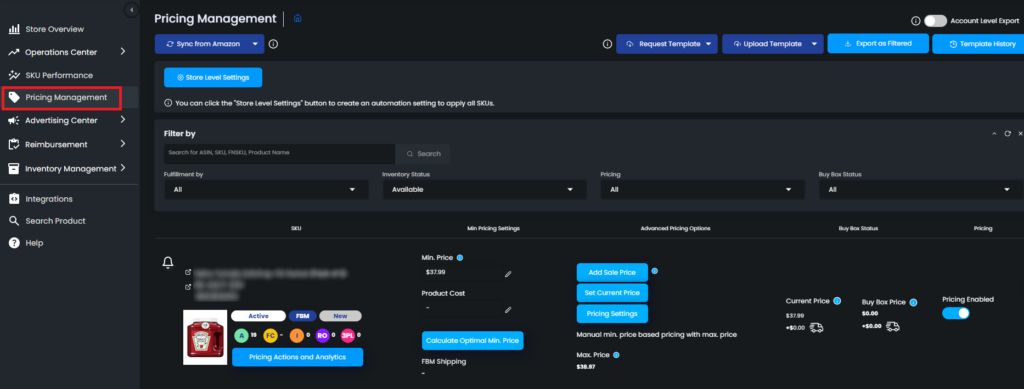The height and width of the screenshot is (389, 1024).
Task: Click Calculate Optimal Min. Price
Action: (473, 341)
